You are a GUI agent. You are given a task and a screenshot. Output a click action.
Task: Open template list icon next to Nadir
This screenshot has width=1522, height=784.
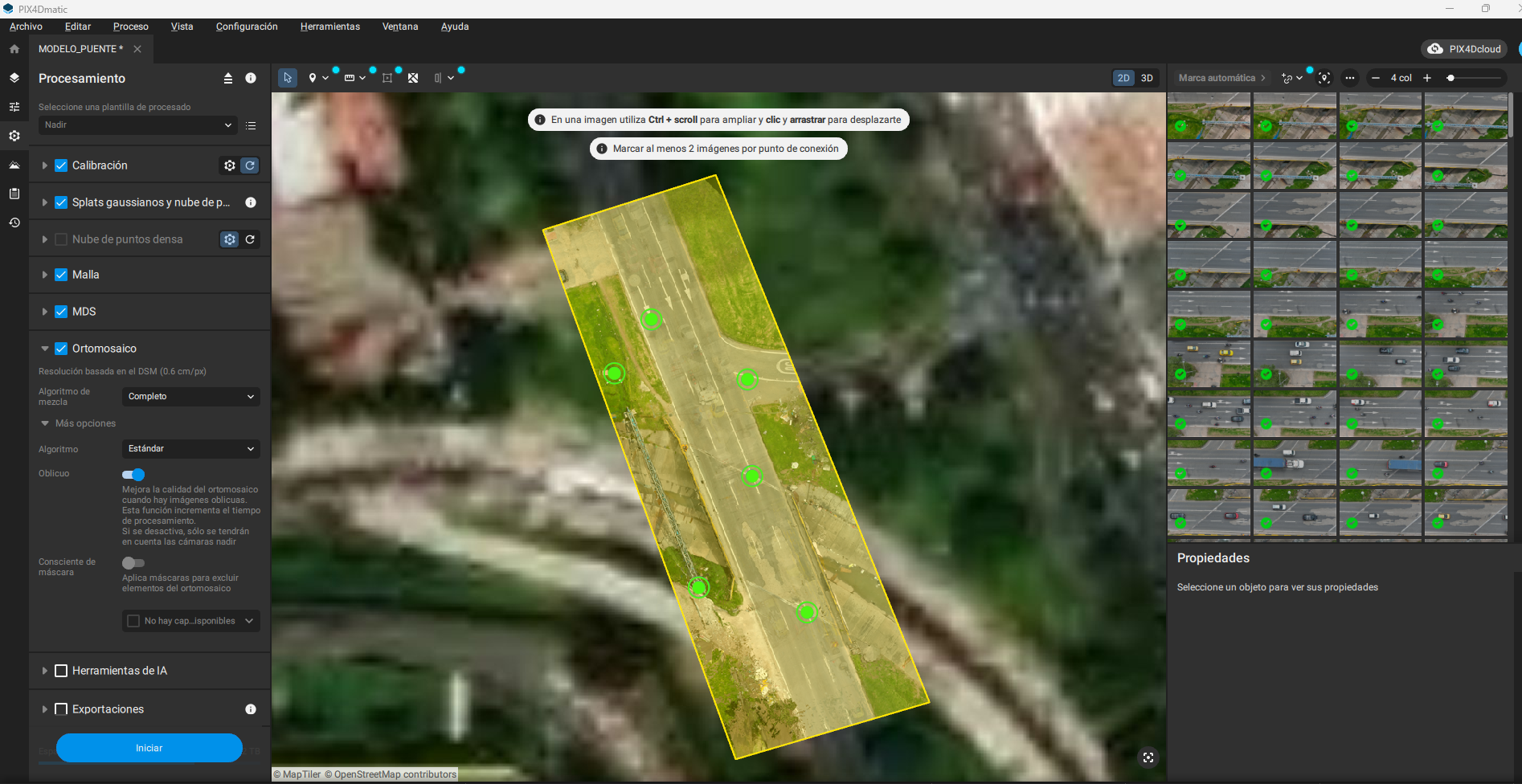251,125
